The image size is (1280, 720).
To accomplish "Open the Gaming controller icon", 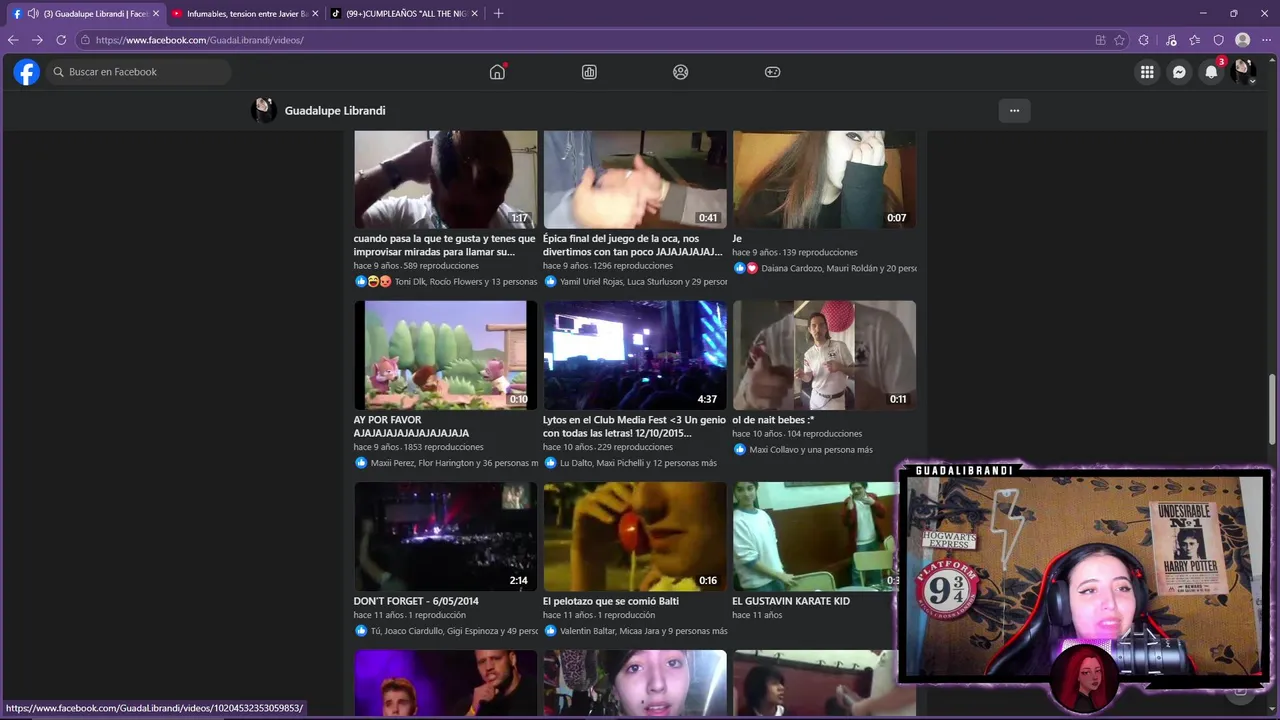I will point(772,72).
